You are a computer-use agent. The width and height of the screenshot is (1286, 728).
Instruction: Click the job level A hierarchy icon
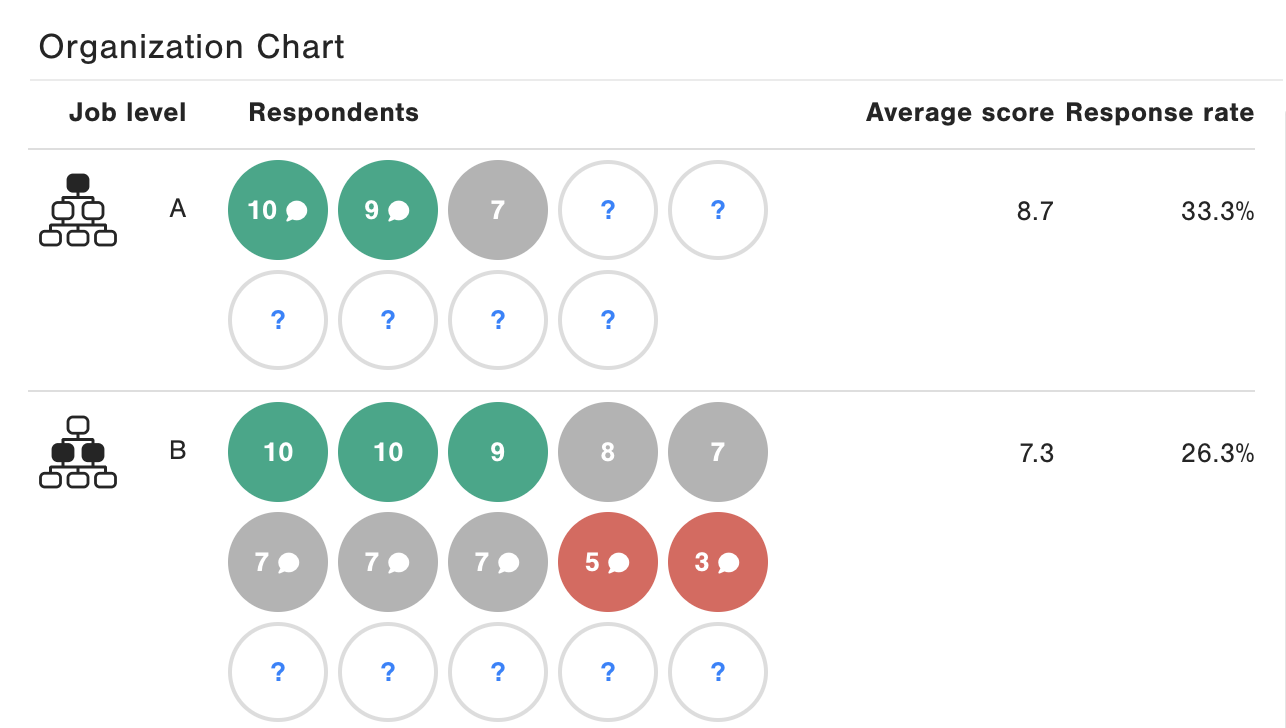tap(78, 210)
